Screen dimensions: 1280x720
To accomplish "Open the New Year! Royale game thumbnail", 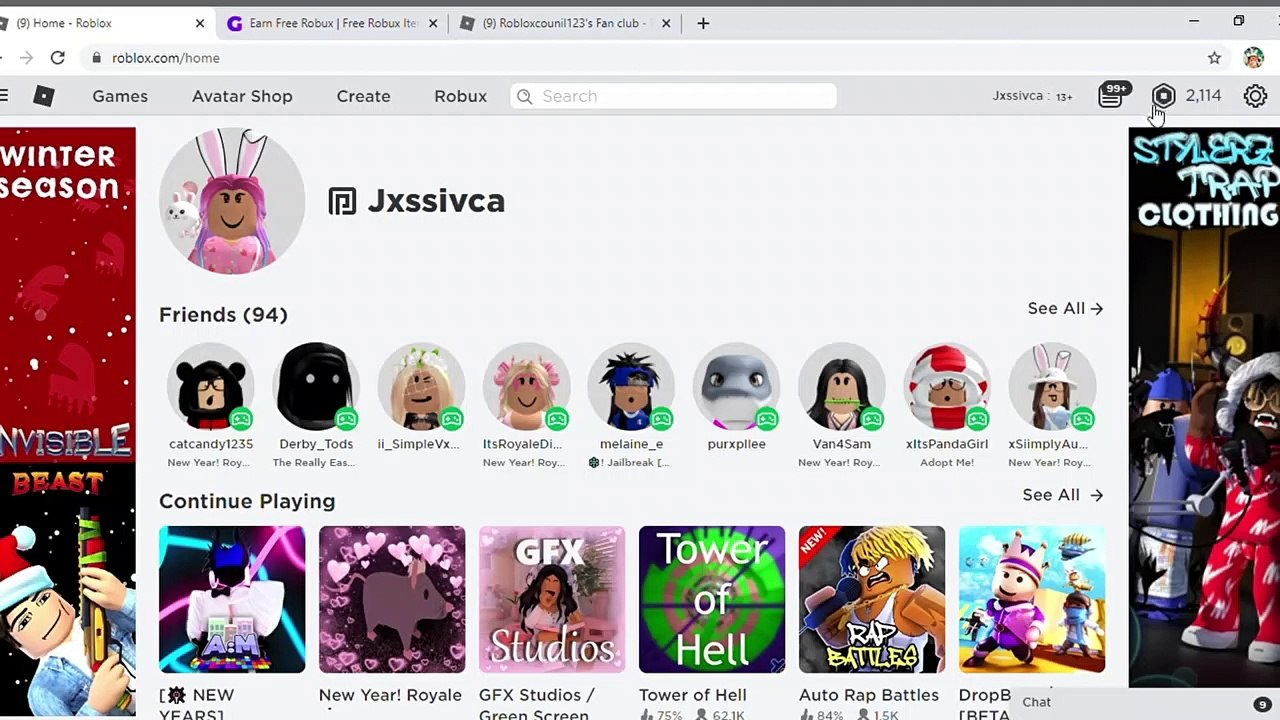I will click(392, 600).
